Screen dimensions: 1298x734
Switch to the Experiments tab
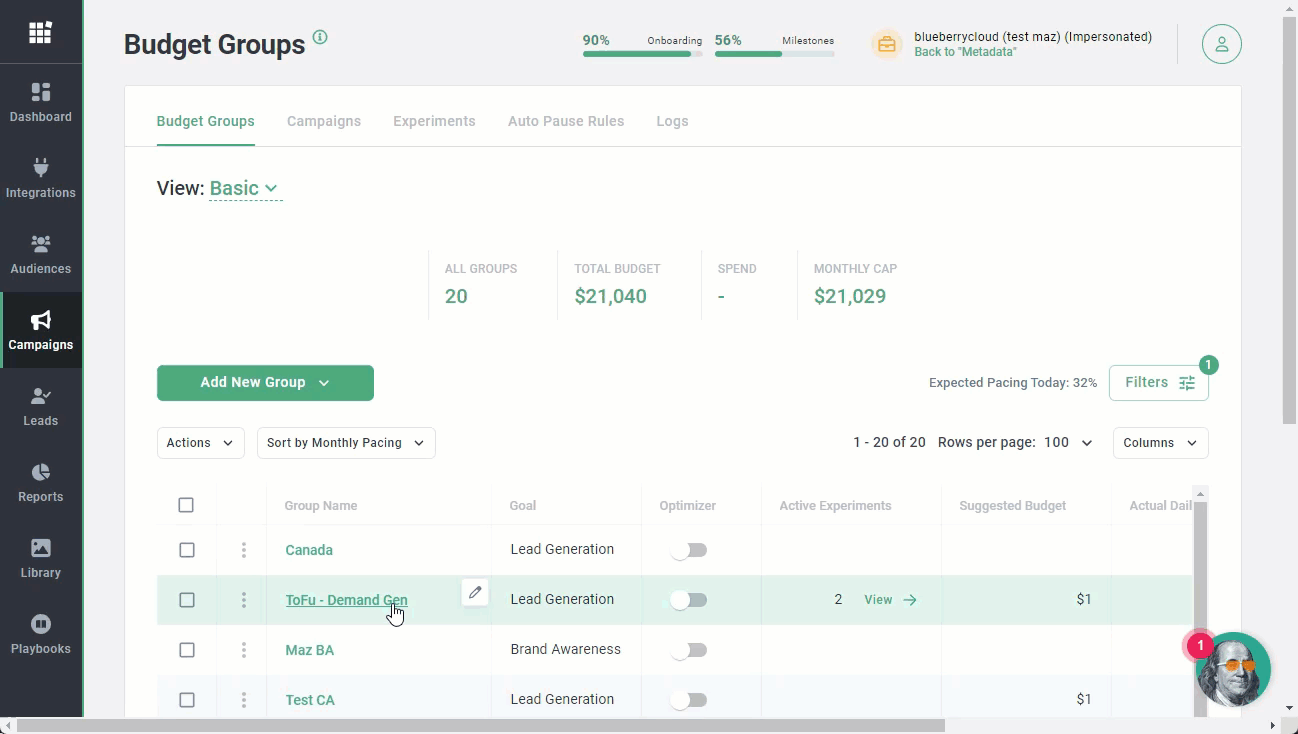click(x=434, y=120)
